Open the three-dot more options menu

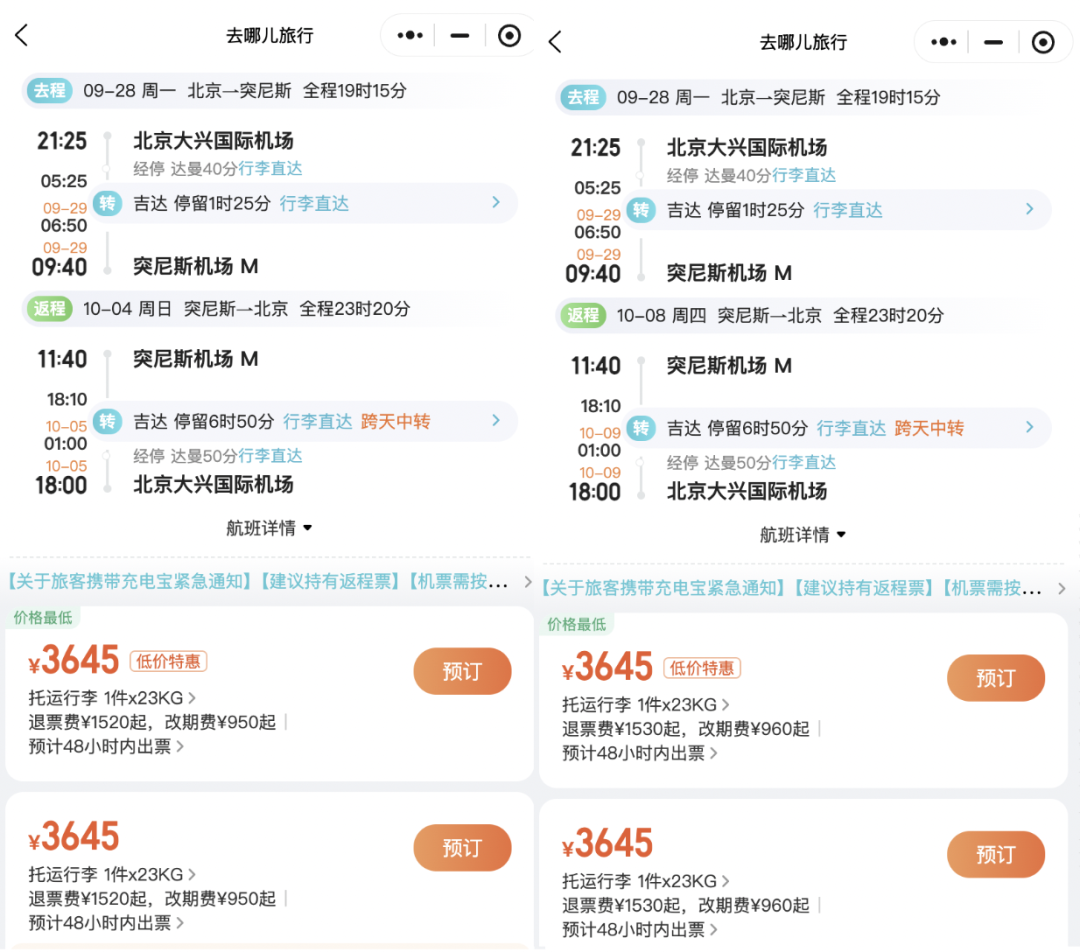(x=409, y=34)
